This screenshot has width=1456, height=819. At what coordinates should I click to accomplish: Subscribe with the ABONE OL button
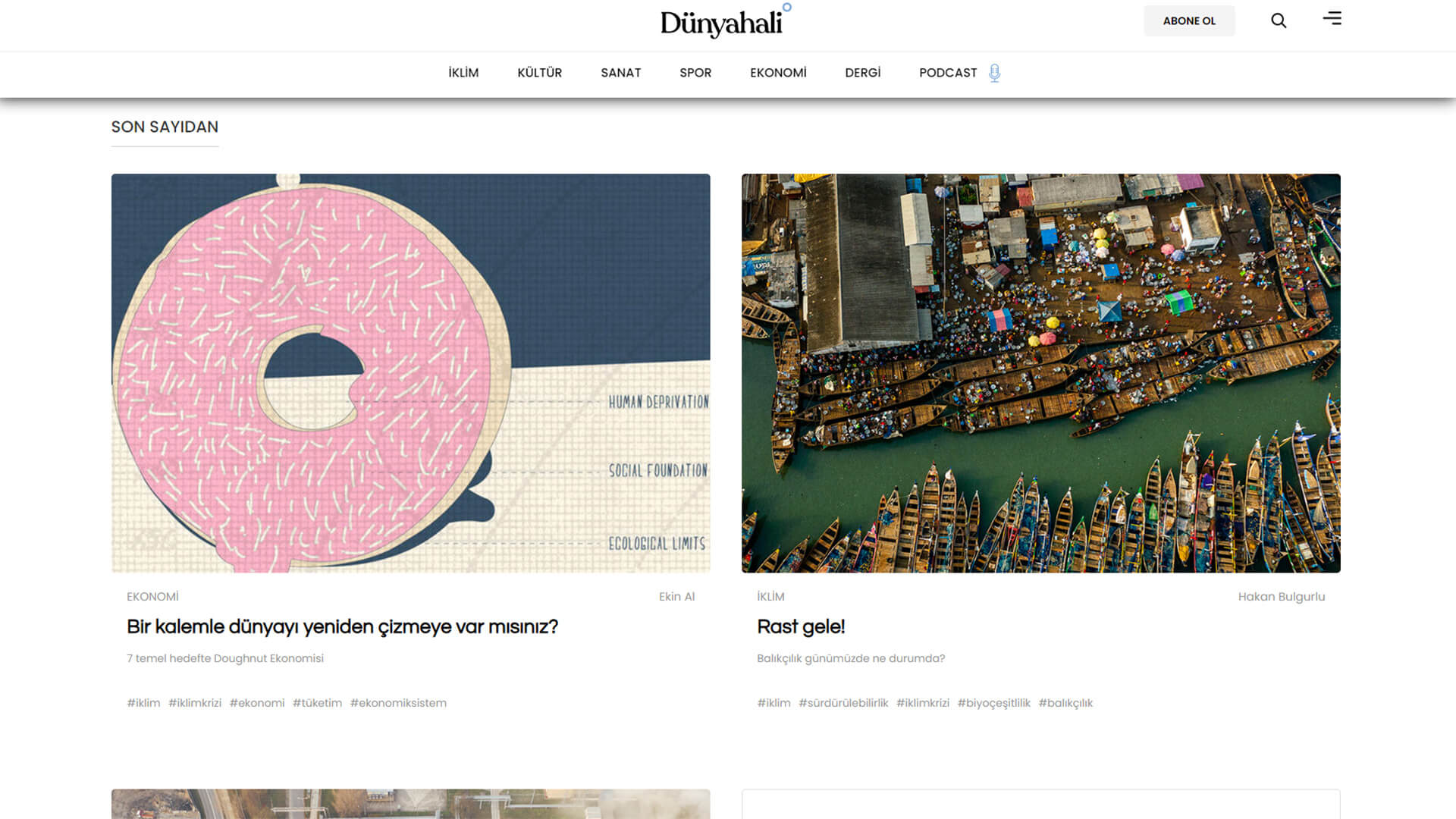(1189, 20)
